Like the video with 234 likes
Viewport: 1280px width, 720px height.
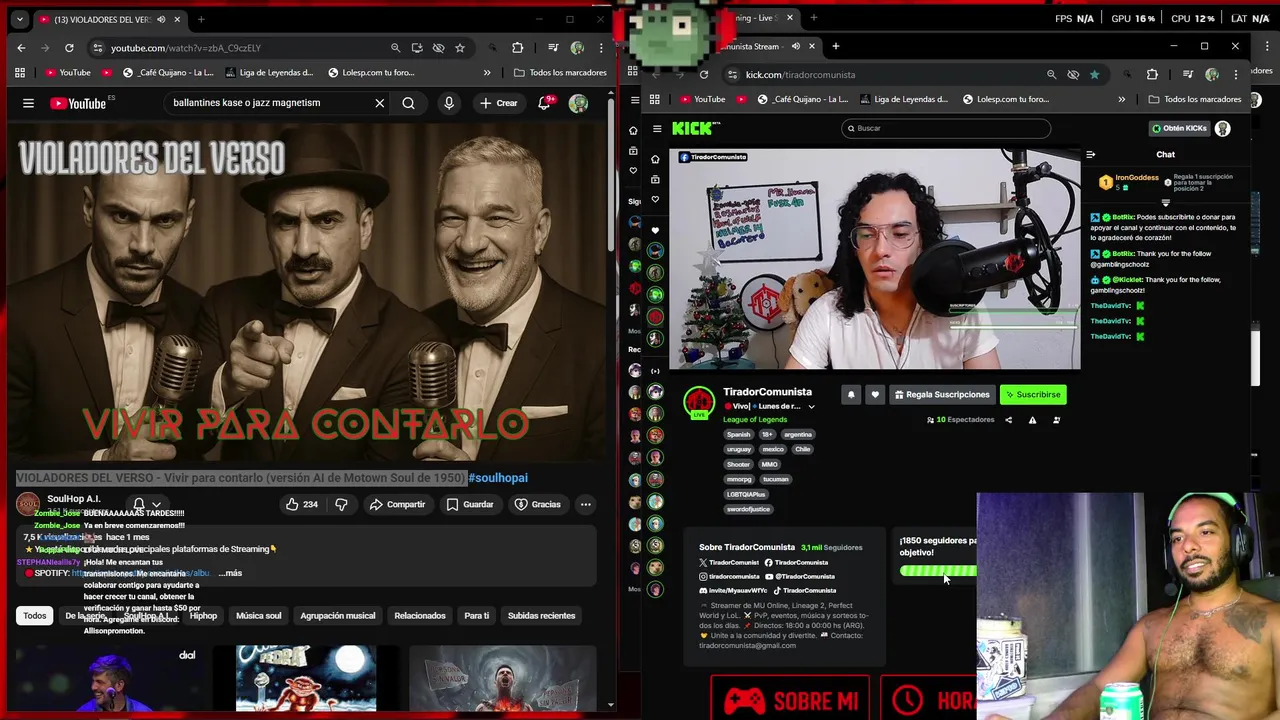[302, 504]
